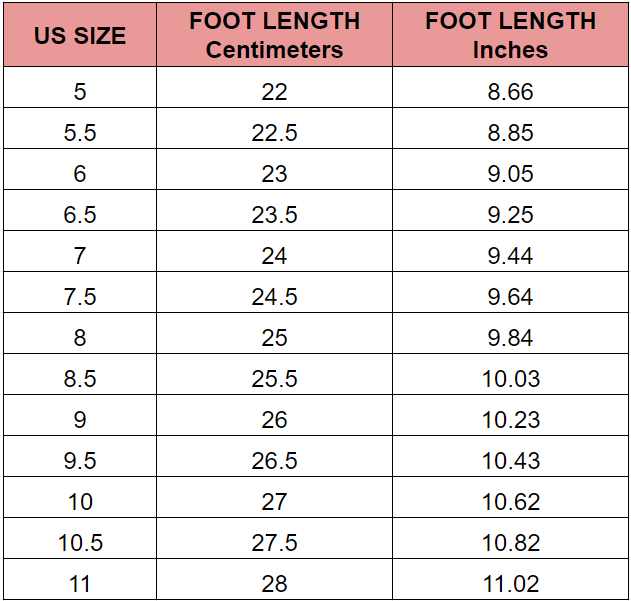The image size is (631, 601).
Task: Select the 10.82 inches cell
Action: click(x=510, y=539)
